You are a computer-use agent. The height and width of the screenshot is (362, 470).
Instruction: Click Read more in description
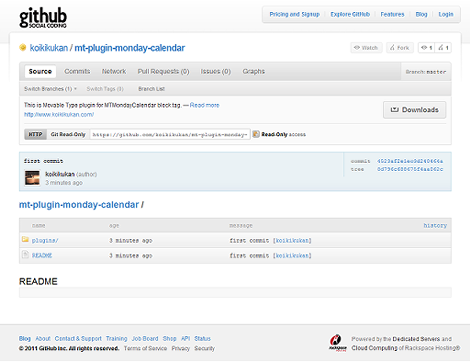click(204, 105)
